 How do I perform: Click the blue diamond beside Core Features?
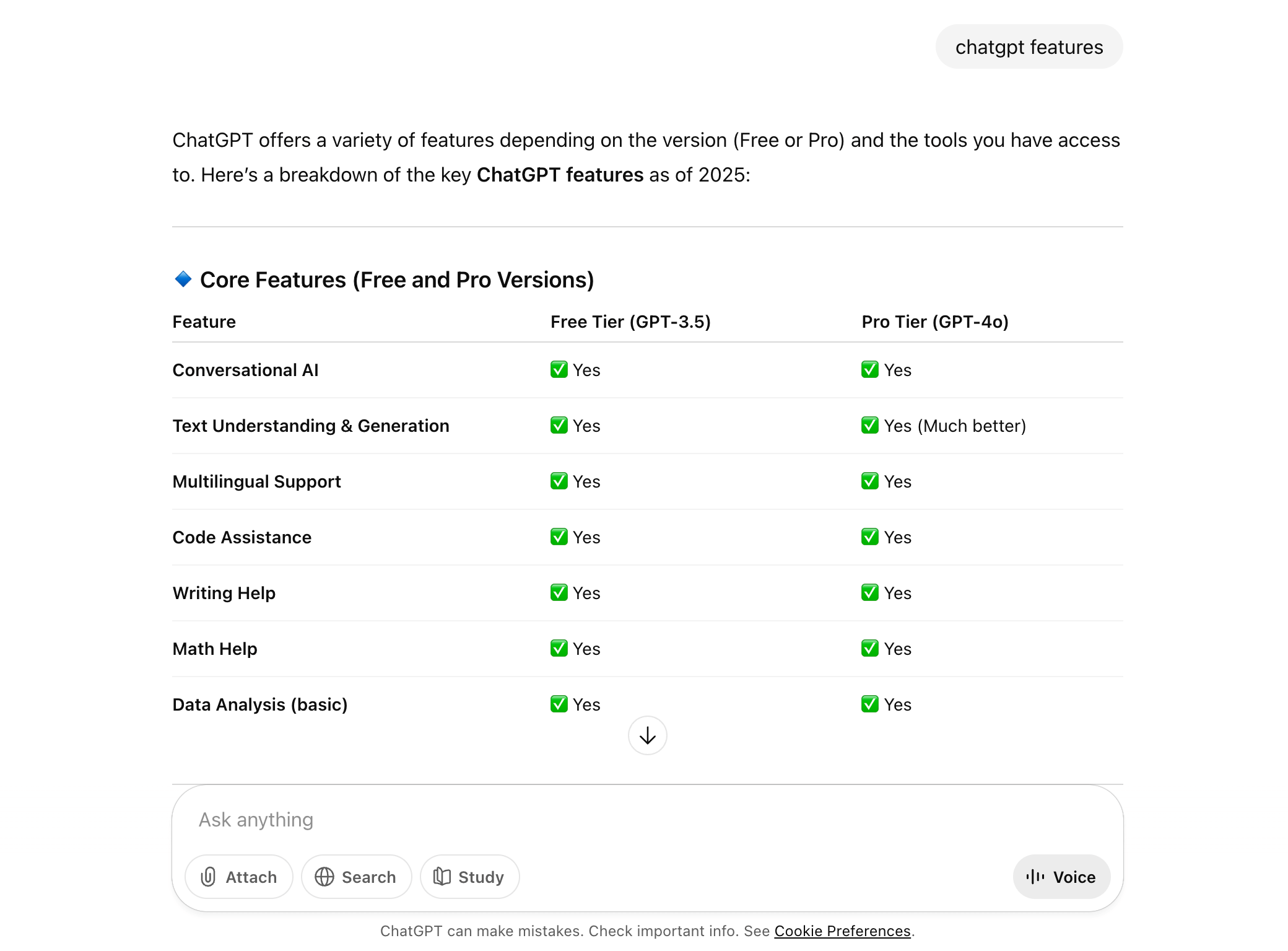[x=183, y=279]
